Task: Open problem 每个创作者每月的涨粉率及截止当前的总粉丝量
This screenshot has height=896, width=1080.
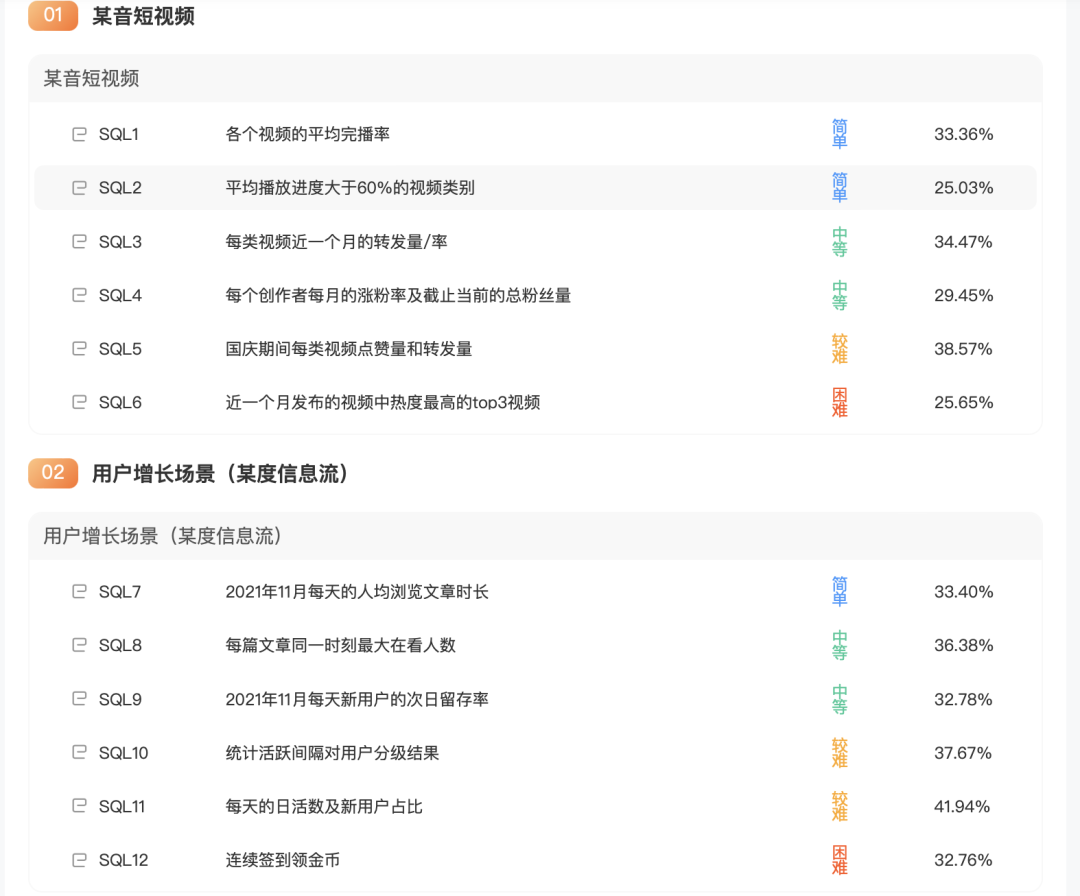Action: click(x=398, y=295)
